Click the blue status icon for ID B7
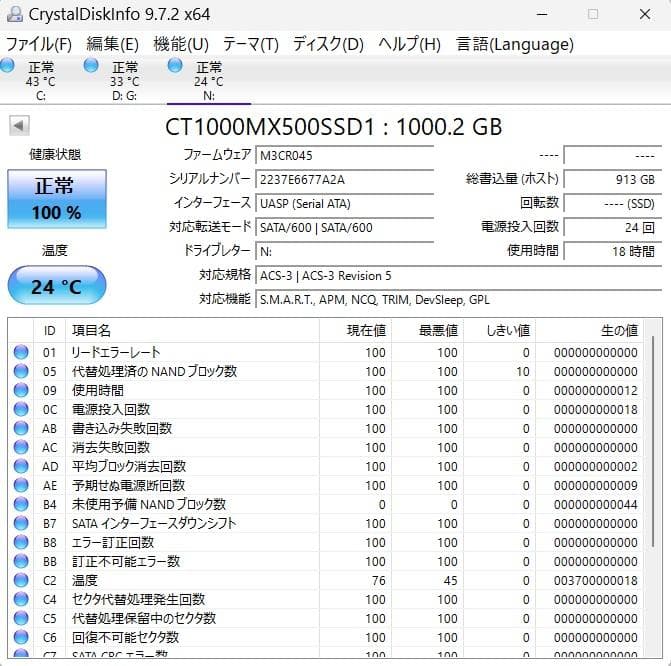 [21, 523]
